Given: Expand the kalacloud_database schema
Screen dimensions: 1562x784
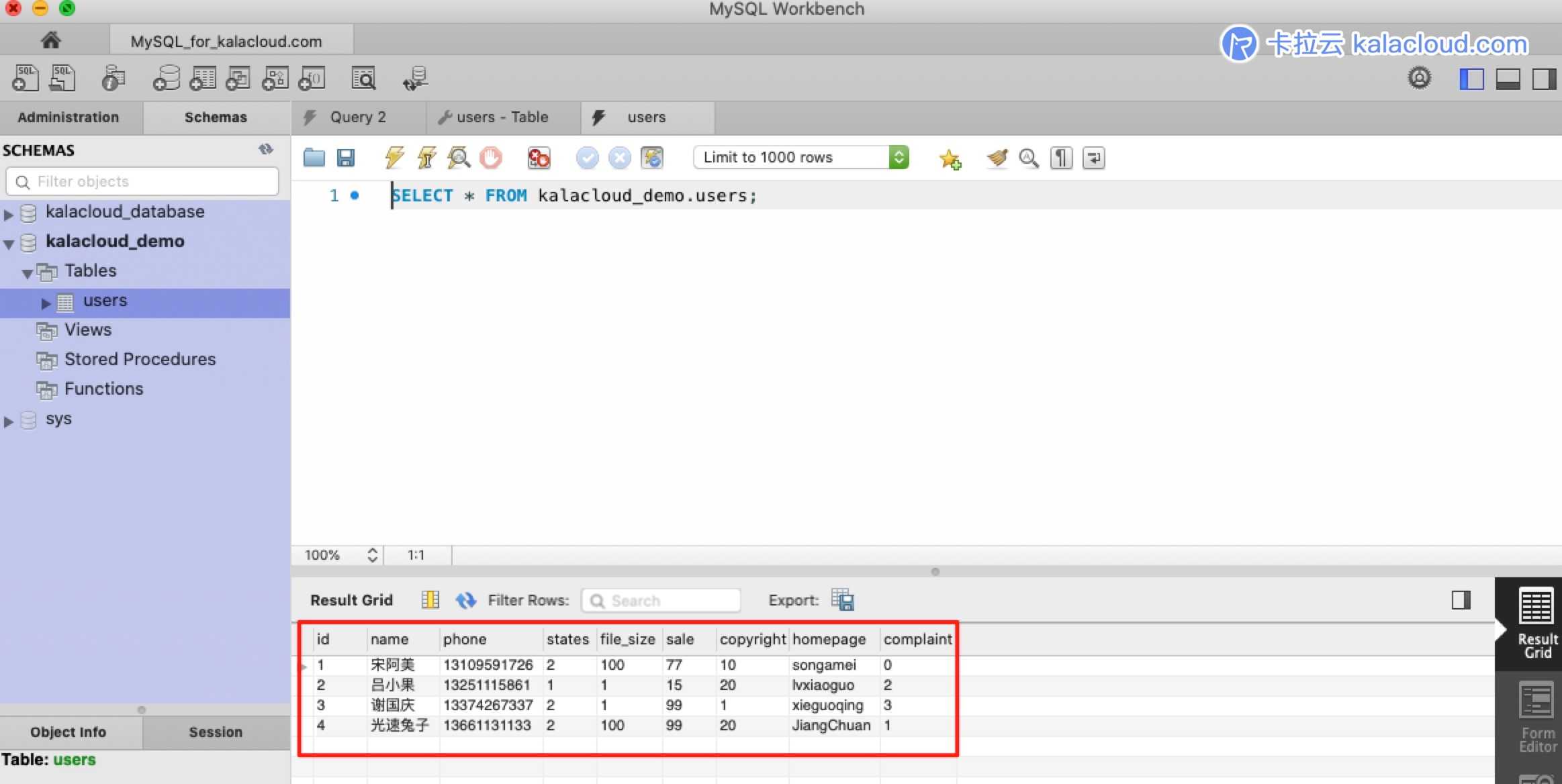Looking at the screenshot, I should tap(13, 211).
